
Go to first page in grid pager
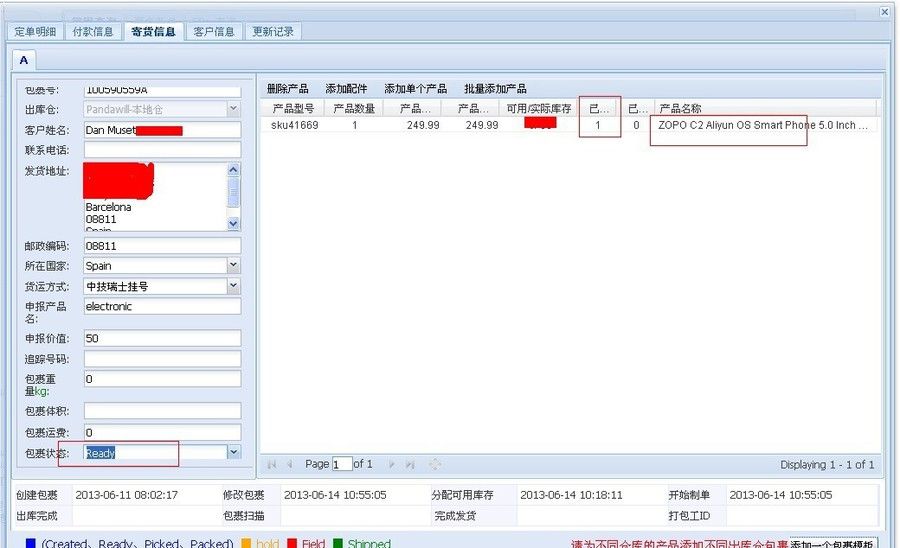coord(272,464)
